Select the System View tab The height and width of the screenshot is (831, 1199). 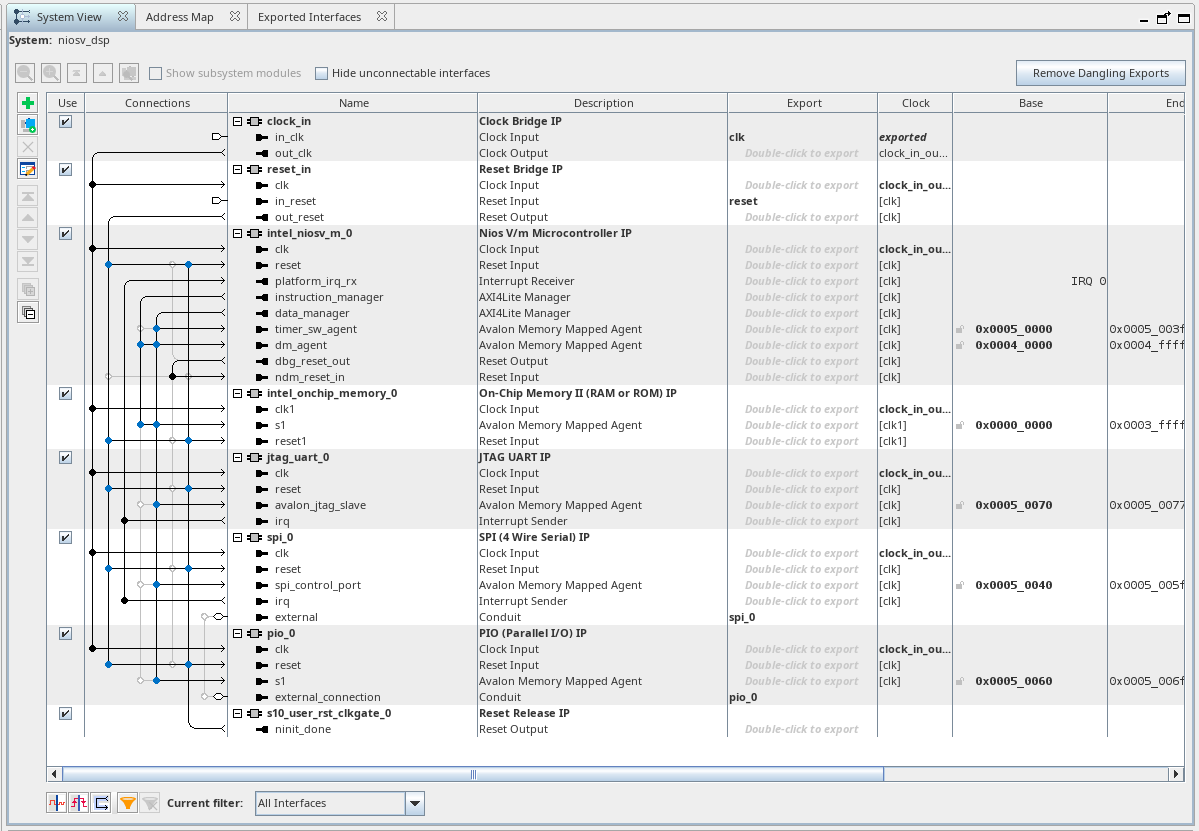tap(69, 17)
